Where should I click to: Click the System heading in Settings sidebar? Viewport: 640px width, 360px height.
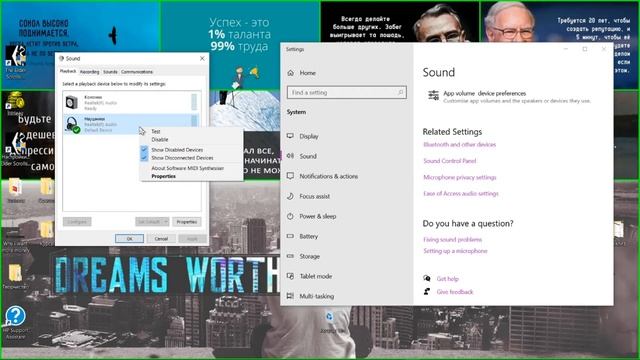(296, 112)
